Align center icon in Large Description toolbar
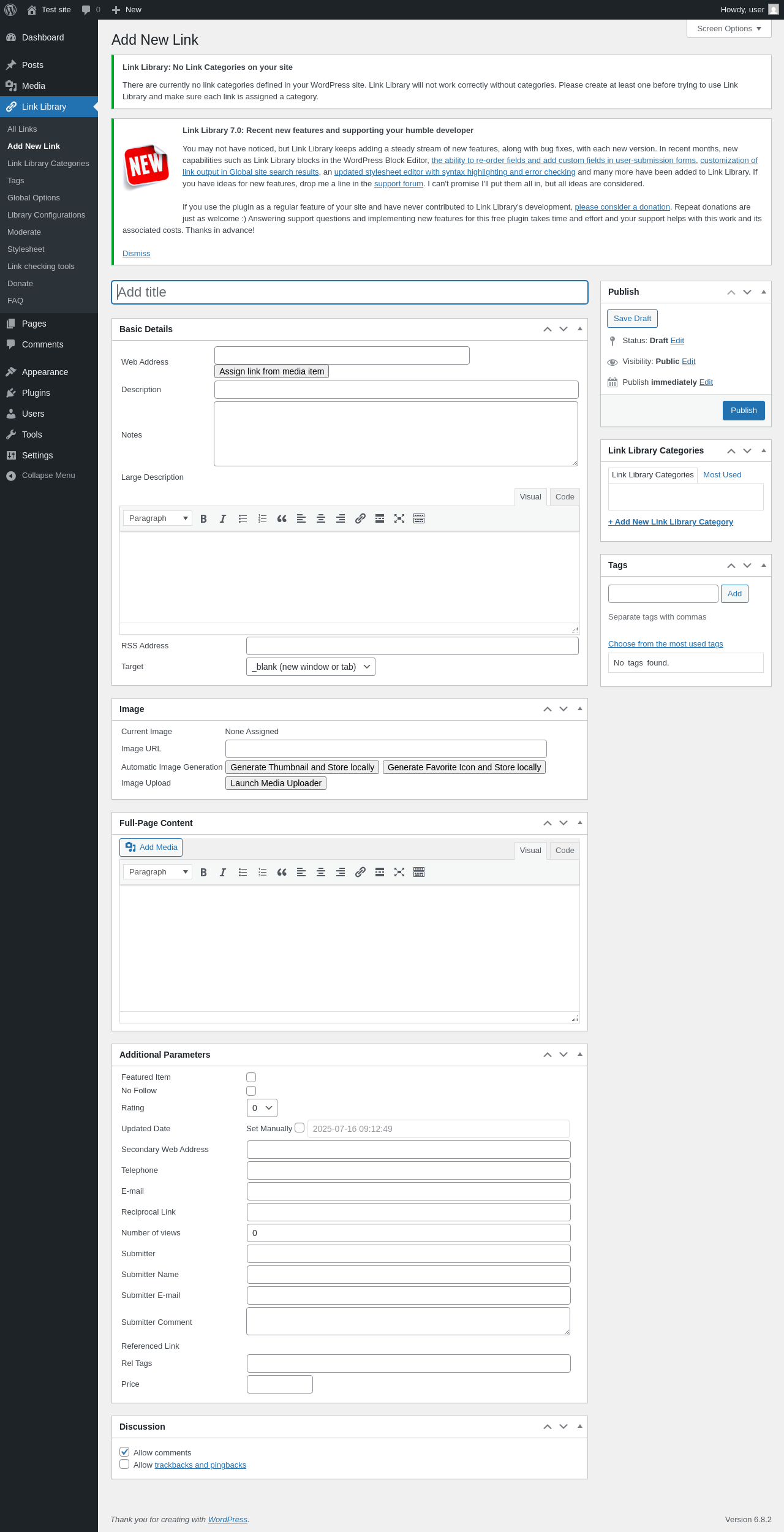Image resolution: width=784 pixels, height=1532 pixels. [321, 518]
